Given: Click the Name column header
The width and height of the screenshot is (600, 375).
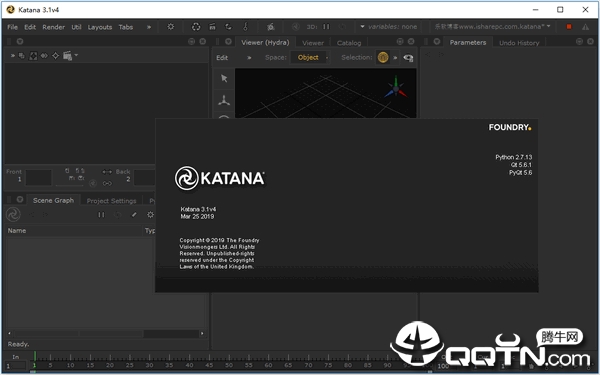Looking at the screenshot, I should pyautogui.click(x=74, y=230).
